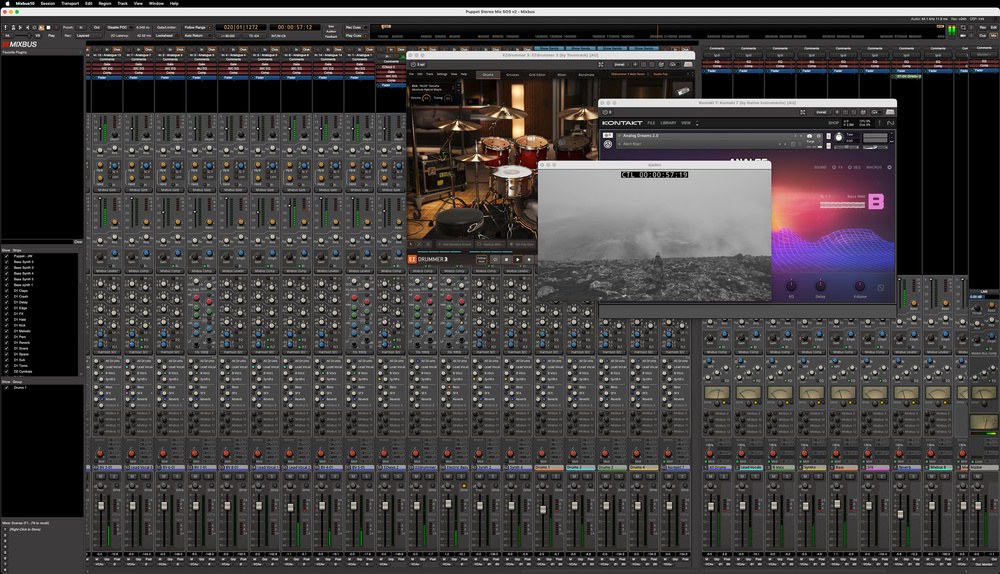Click the Kontakt camera snapshot icon
The image size is (1000, 574).
[x=808, y=135]
